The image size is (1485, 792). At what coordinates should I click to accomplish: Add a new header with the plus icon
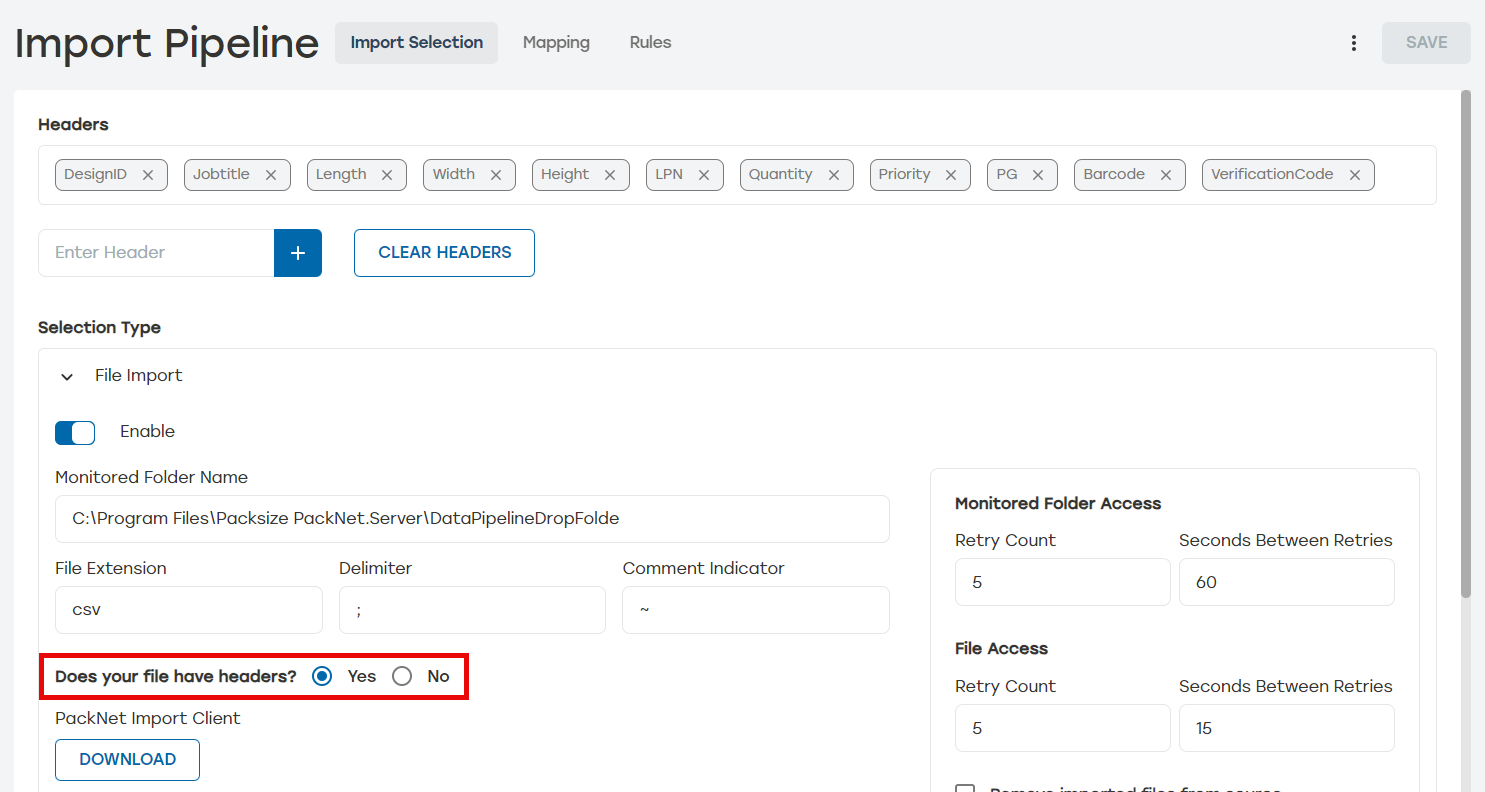tap(297, 253)
